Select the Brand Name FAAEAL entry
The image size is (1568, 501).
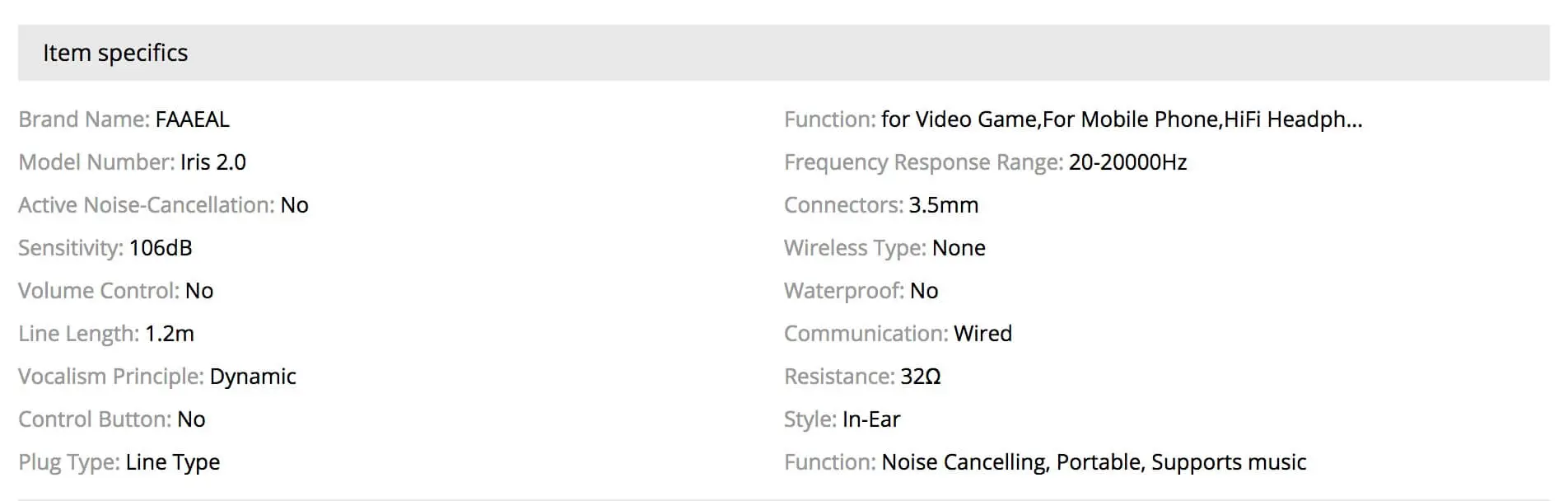click(x=124, y=119)
